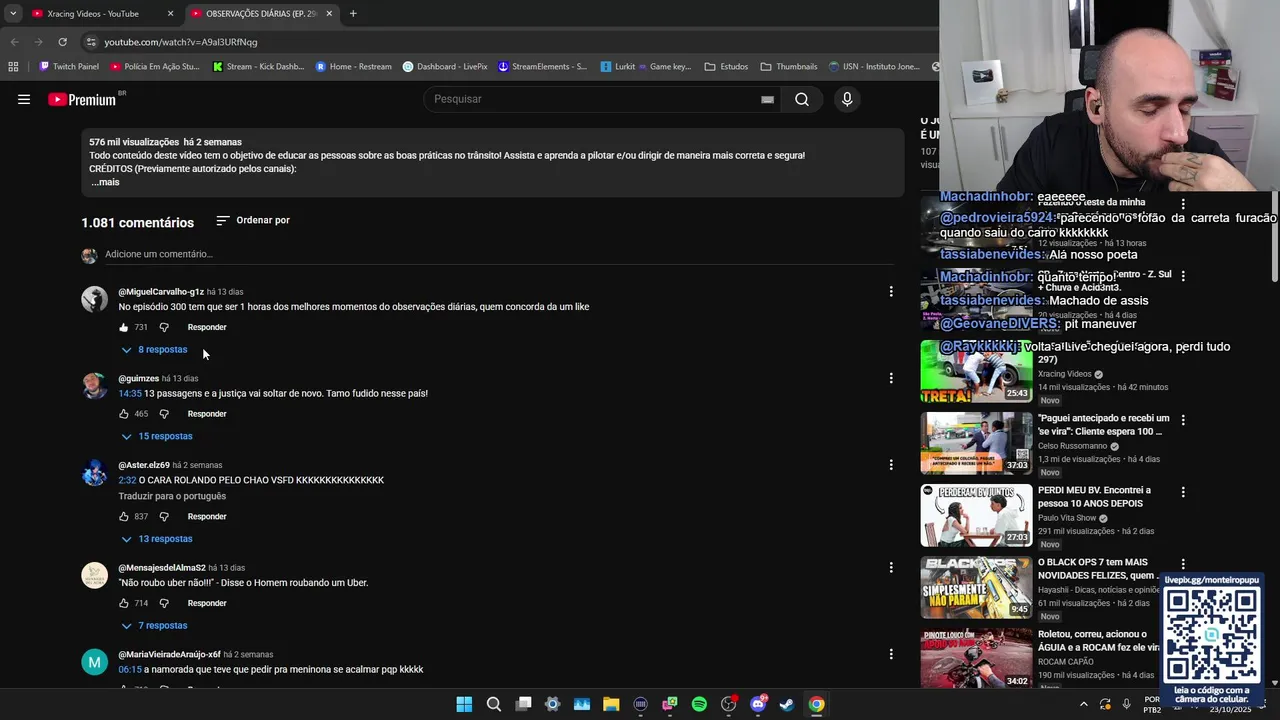Open Spotify from taskbar
This screenshot has width=1280, height=720.
pos(699,704)
